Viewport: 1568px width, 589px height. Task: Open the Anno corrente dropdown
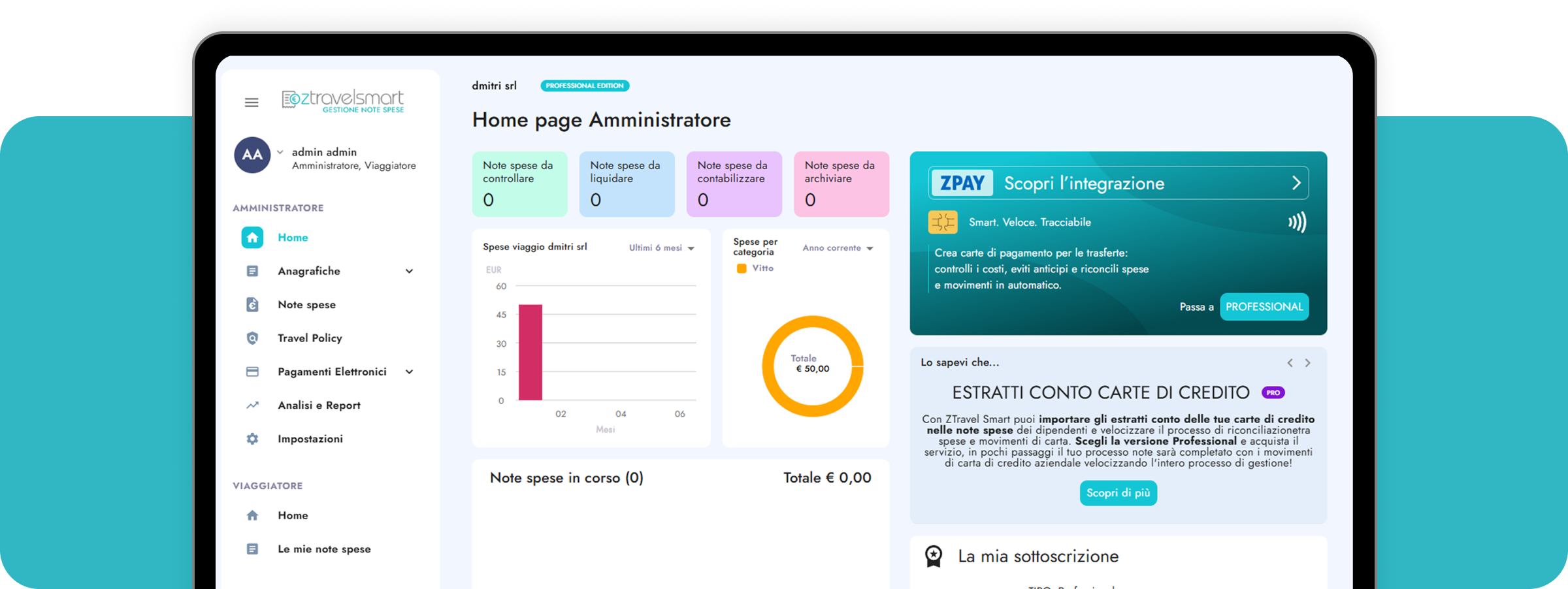click(838, 248)
